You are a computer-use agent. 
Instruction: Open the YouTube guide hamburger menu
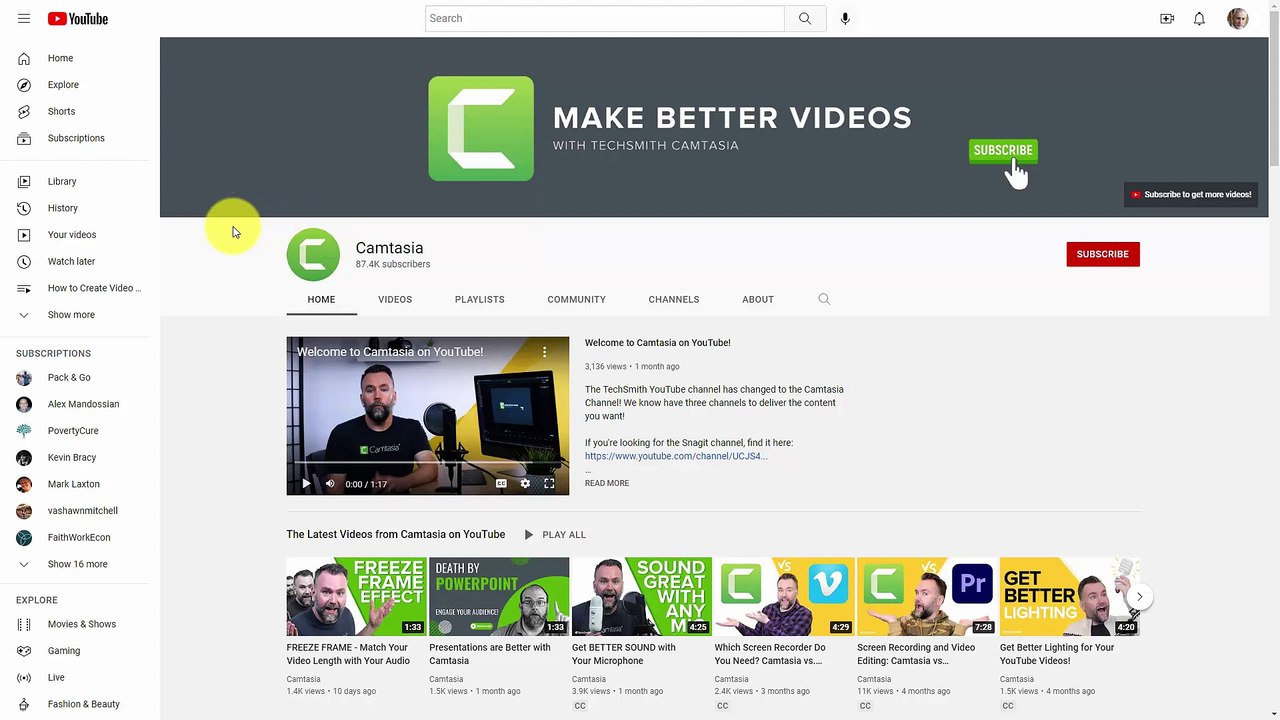(x=24, y=18)
